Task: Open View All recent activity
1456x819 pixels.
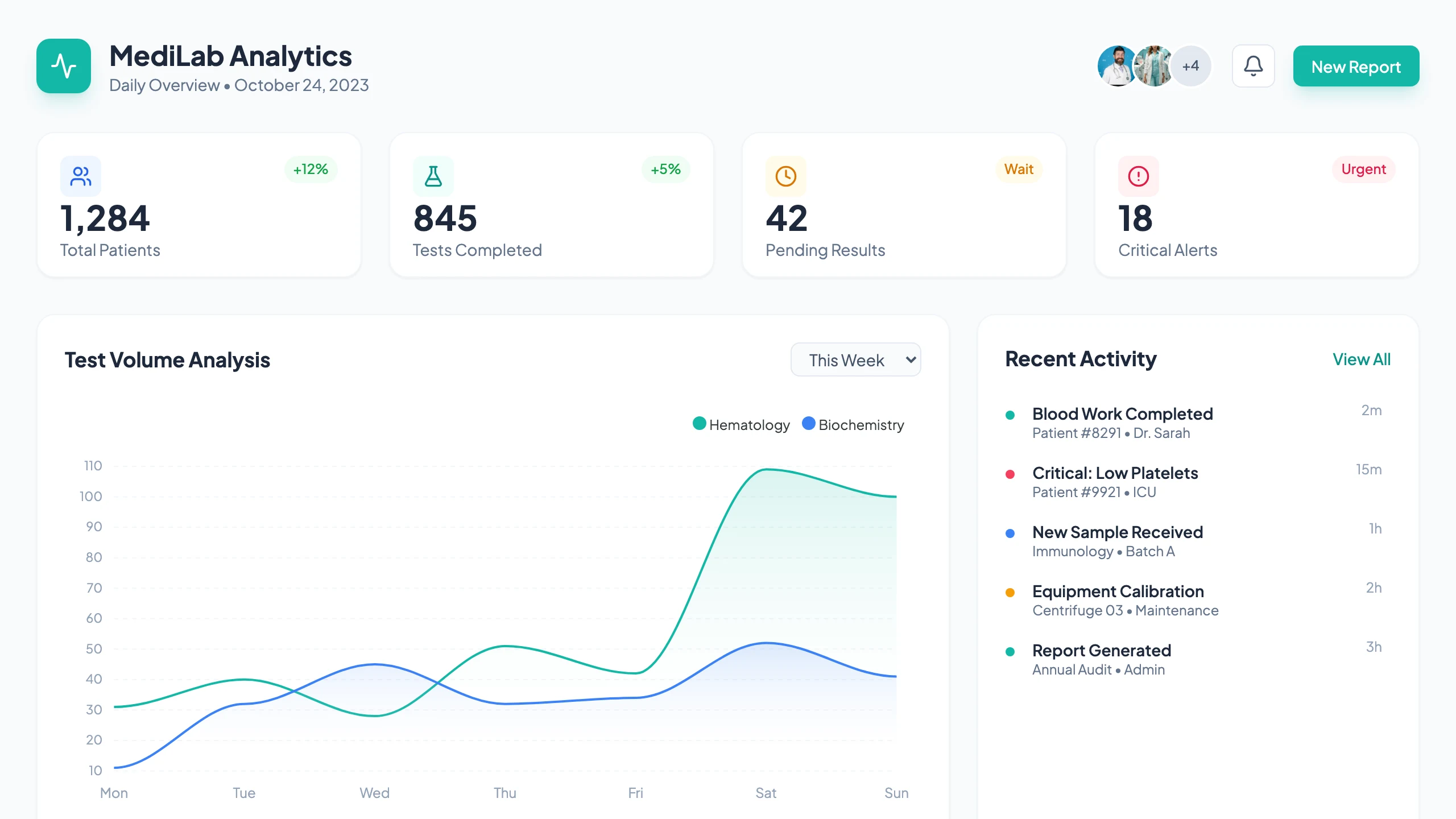Action: [x=1361, y=359]
